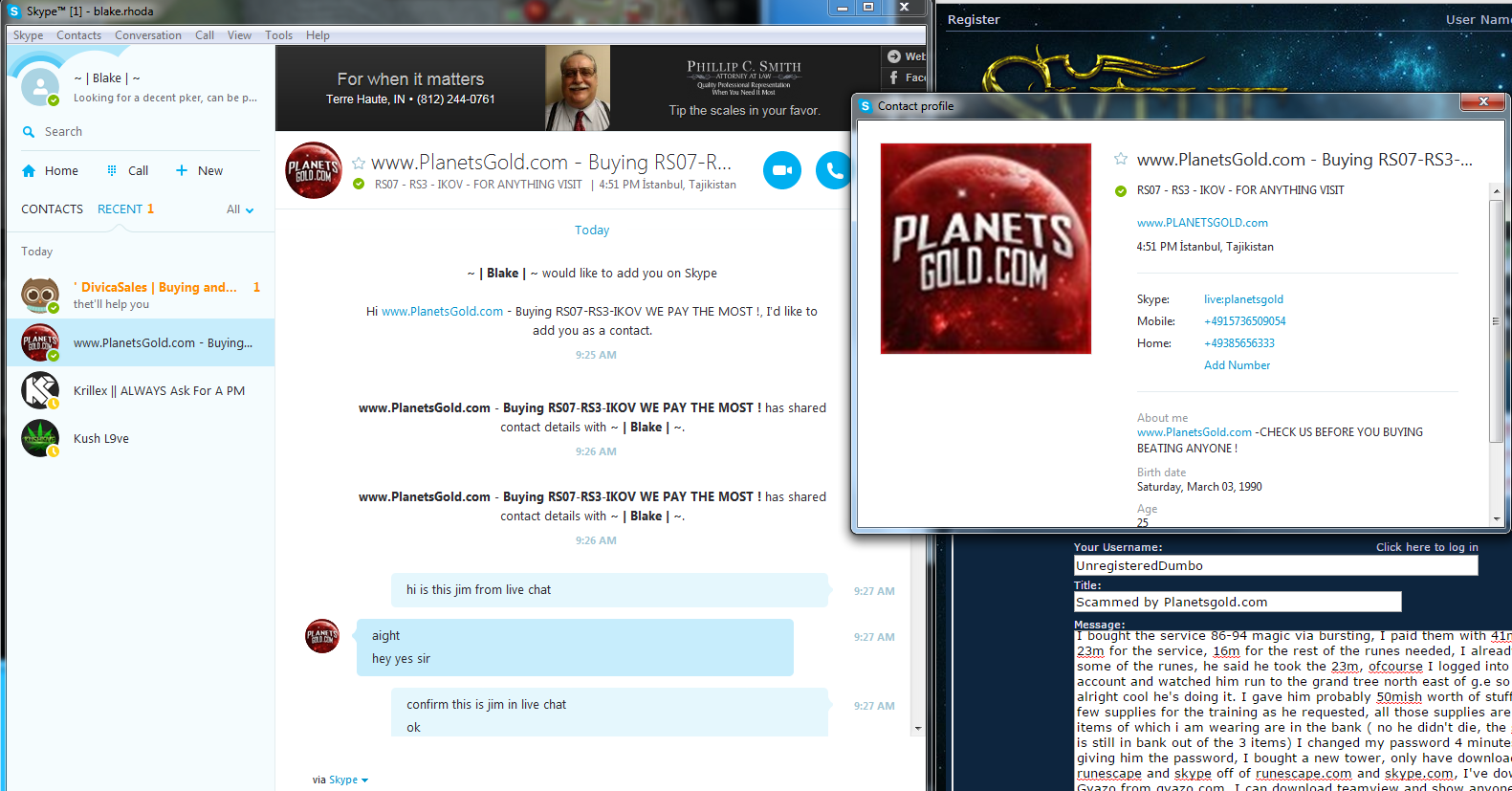
Task: Close the Contact profile window
Action: coord(1483,101)
